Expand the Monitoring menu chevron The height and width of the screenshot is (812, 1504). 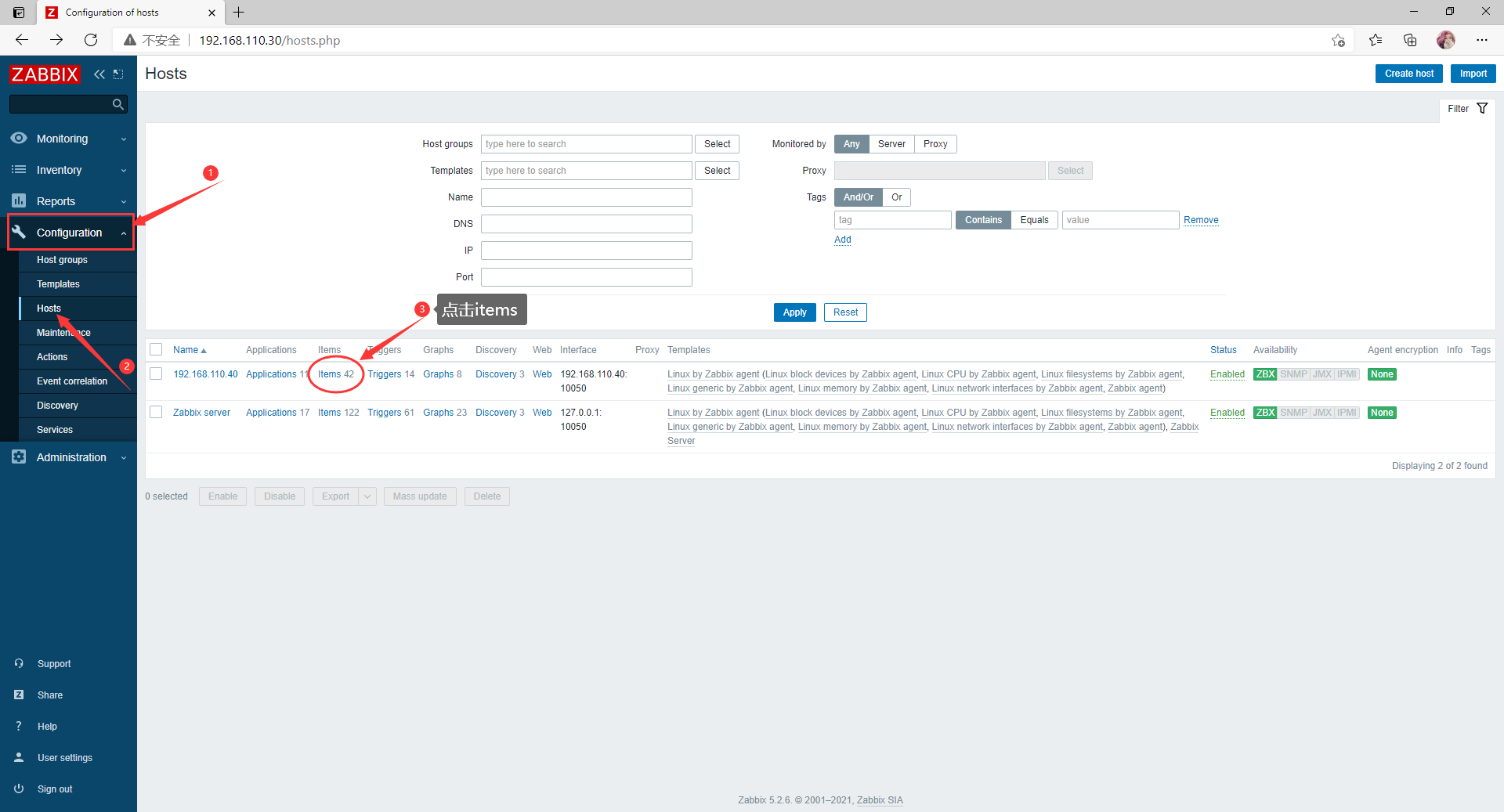click(124, 139)
